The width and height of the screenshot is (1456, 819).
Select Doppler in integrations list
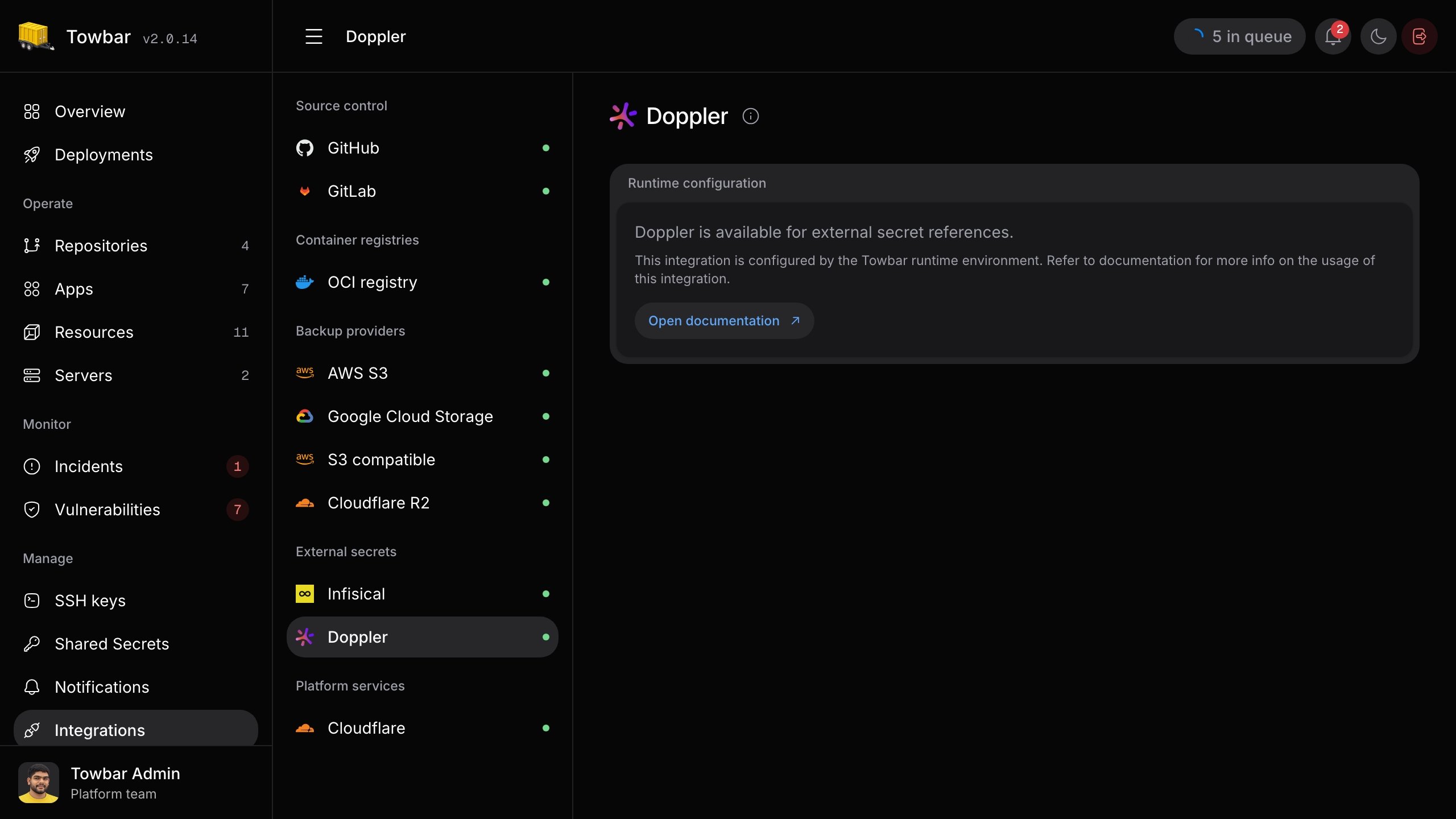click(x=423, y=637)
